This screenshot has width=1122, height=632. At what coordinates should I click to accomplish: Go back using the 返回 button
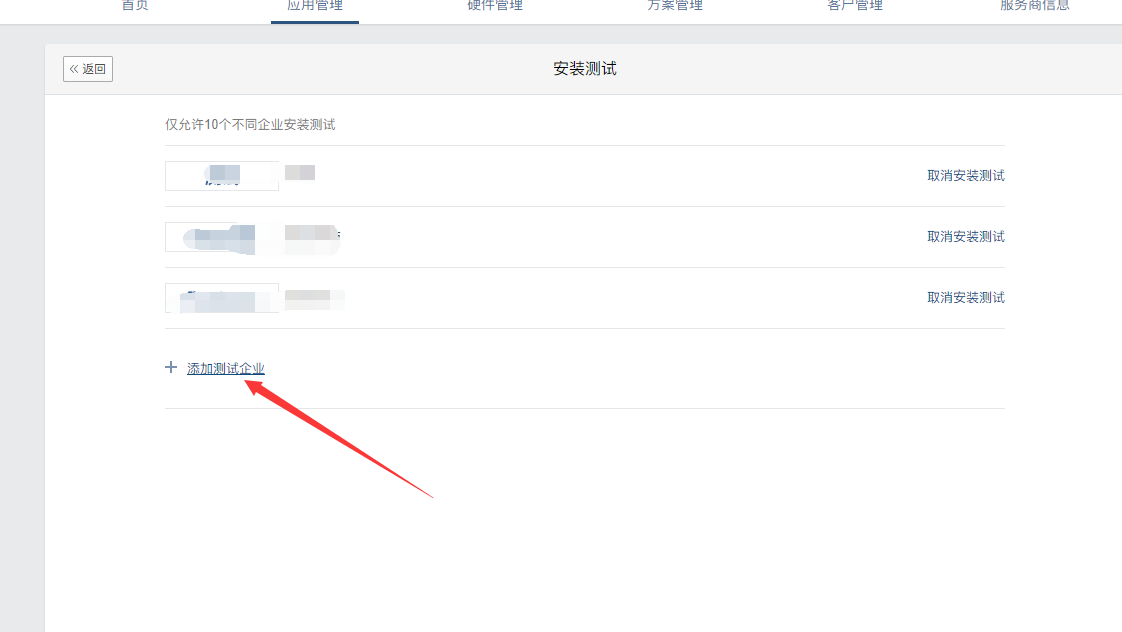pyautogui.click(x=88, y=69)
